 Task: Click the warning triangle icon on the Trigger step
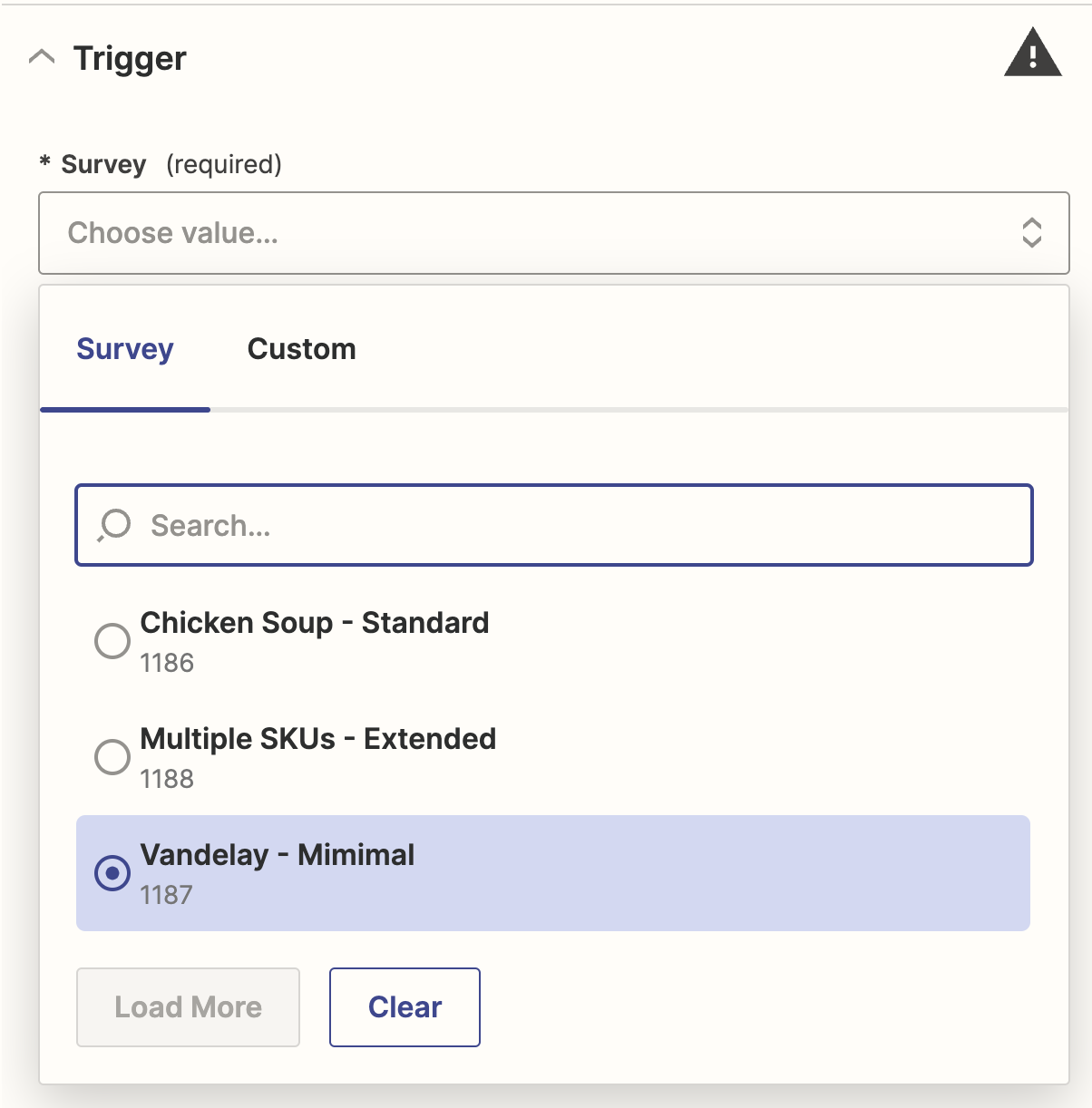[x=1033, y=54]
